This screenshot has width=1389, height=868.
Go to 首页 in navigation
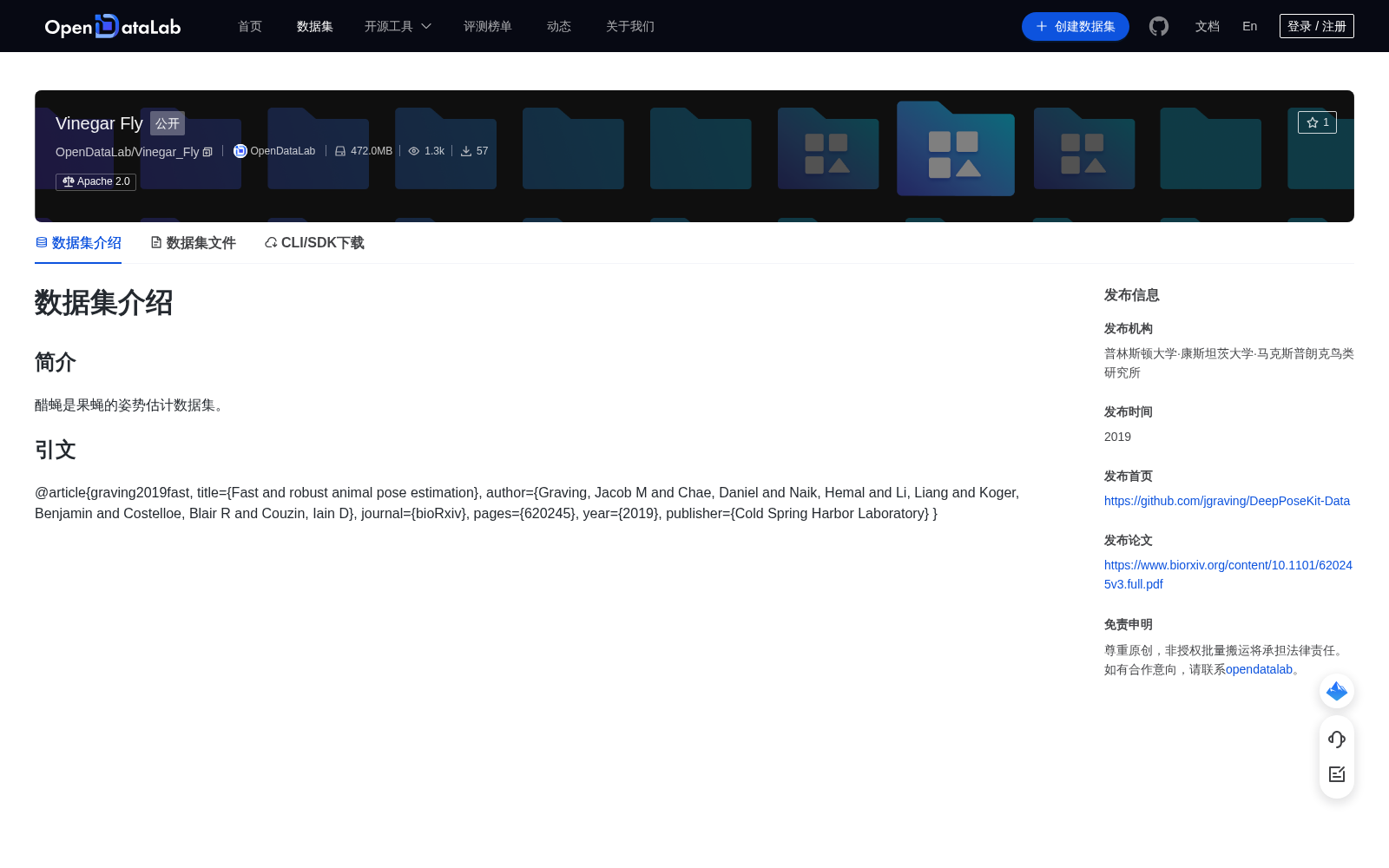click(x=250, y=26)
